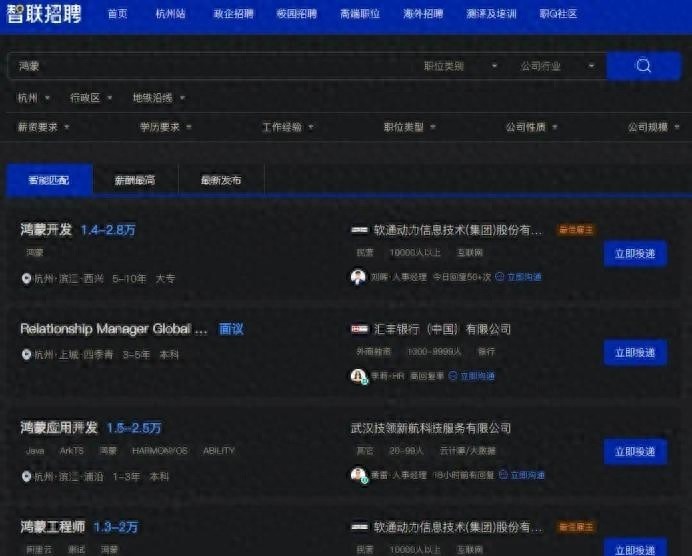Click 立即投递 for Relationship Manager job

click(x=635, y=353)
